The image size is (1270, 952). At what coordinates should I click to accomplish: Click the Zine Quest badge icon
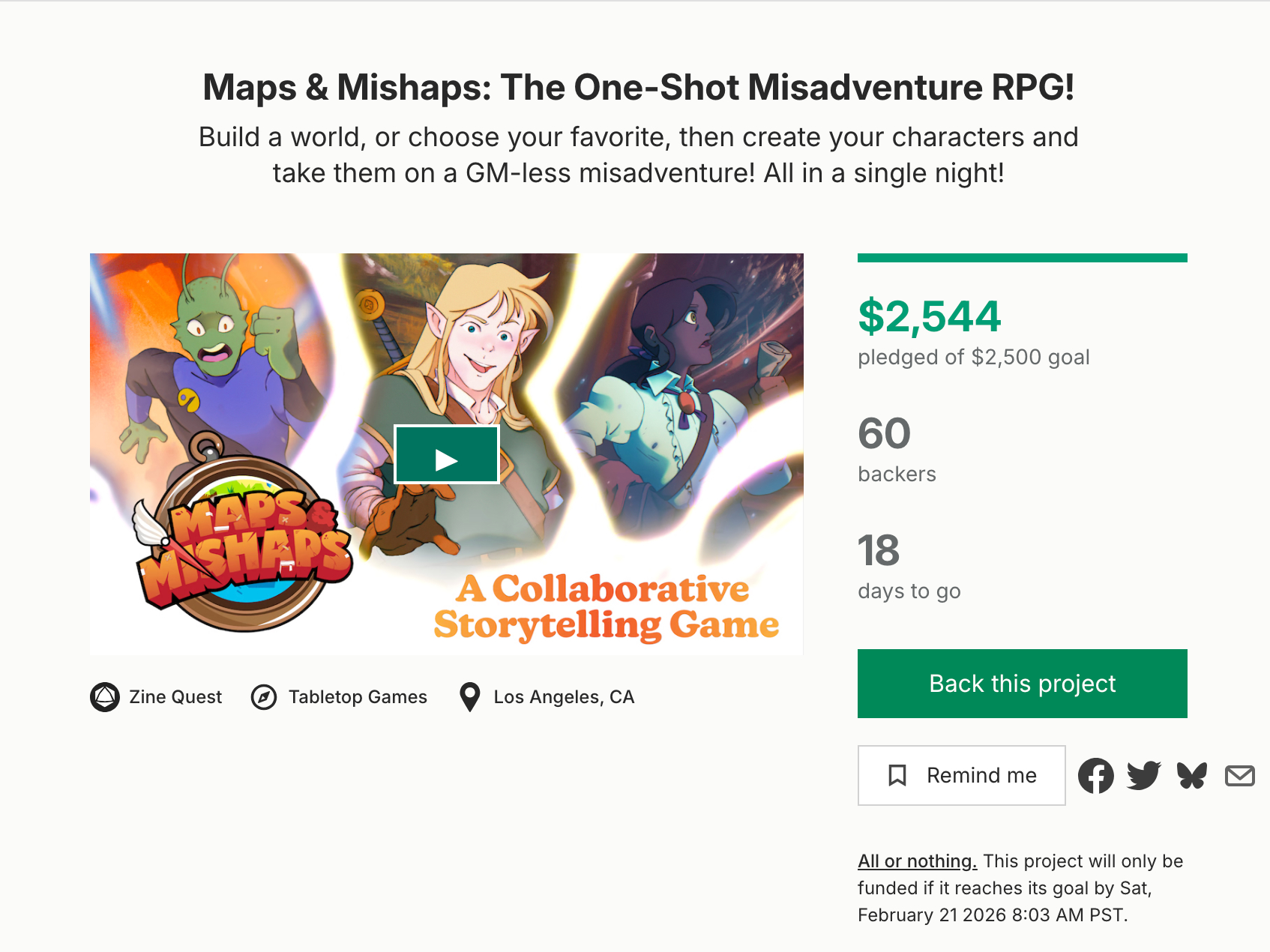click(105, 697)
